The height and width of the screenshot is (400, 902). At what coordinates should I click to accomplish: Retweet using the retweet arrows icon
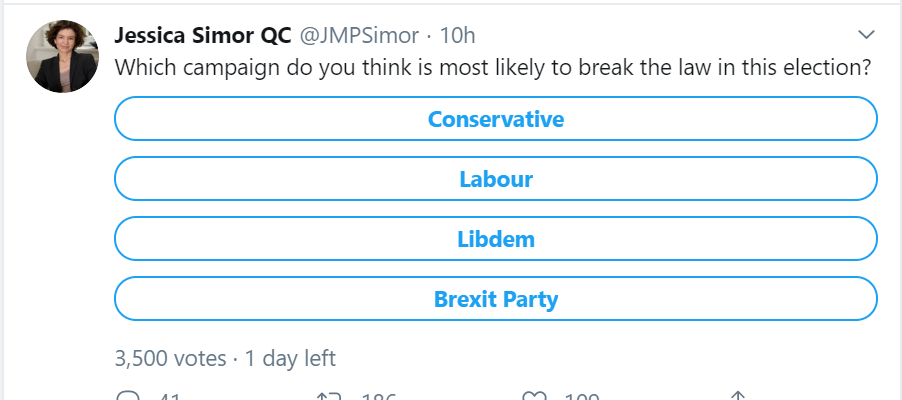tap(328, 397)
